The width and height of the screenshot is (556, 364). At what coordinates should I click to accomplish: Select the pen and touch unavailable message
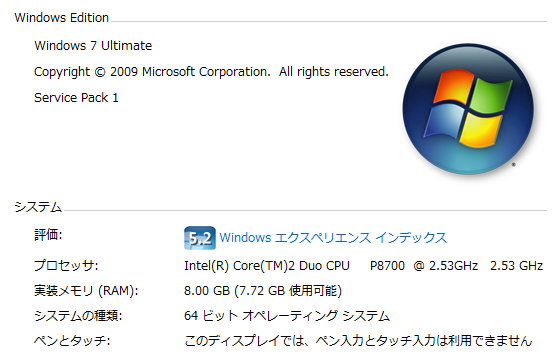[358, 341]
